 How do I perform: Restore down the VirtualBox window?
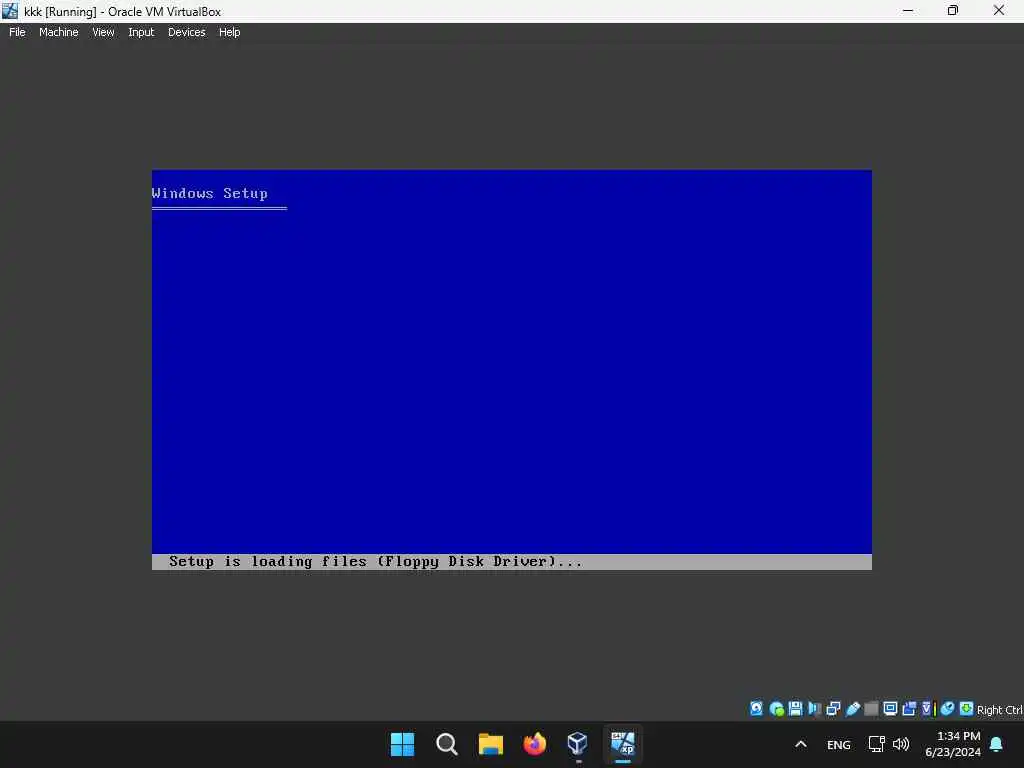coord(953,10)
